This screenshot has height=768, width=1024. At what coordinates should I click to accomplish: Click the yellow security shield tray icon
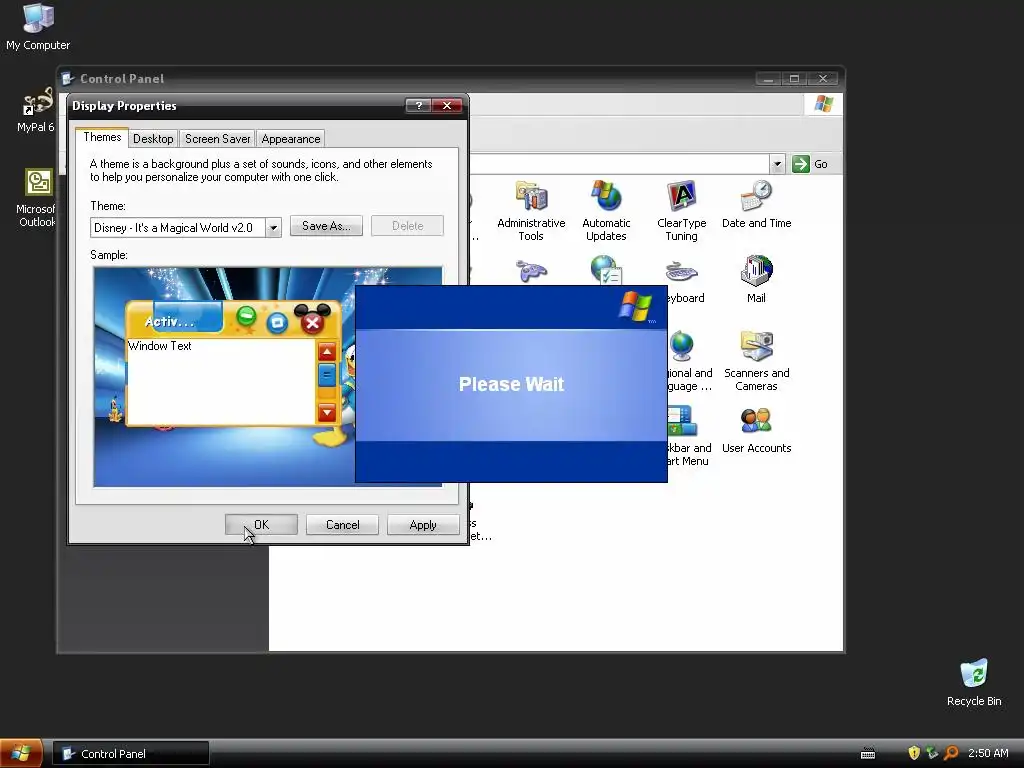914,753
